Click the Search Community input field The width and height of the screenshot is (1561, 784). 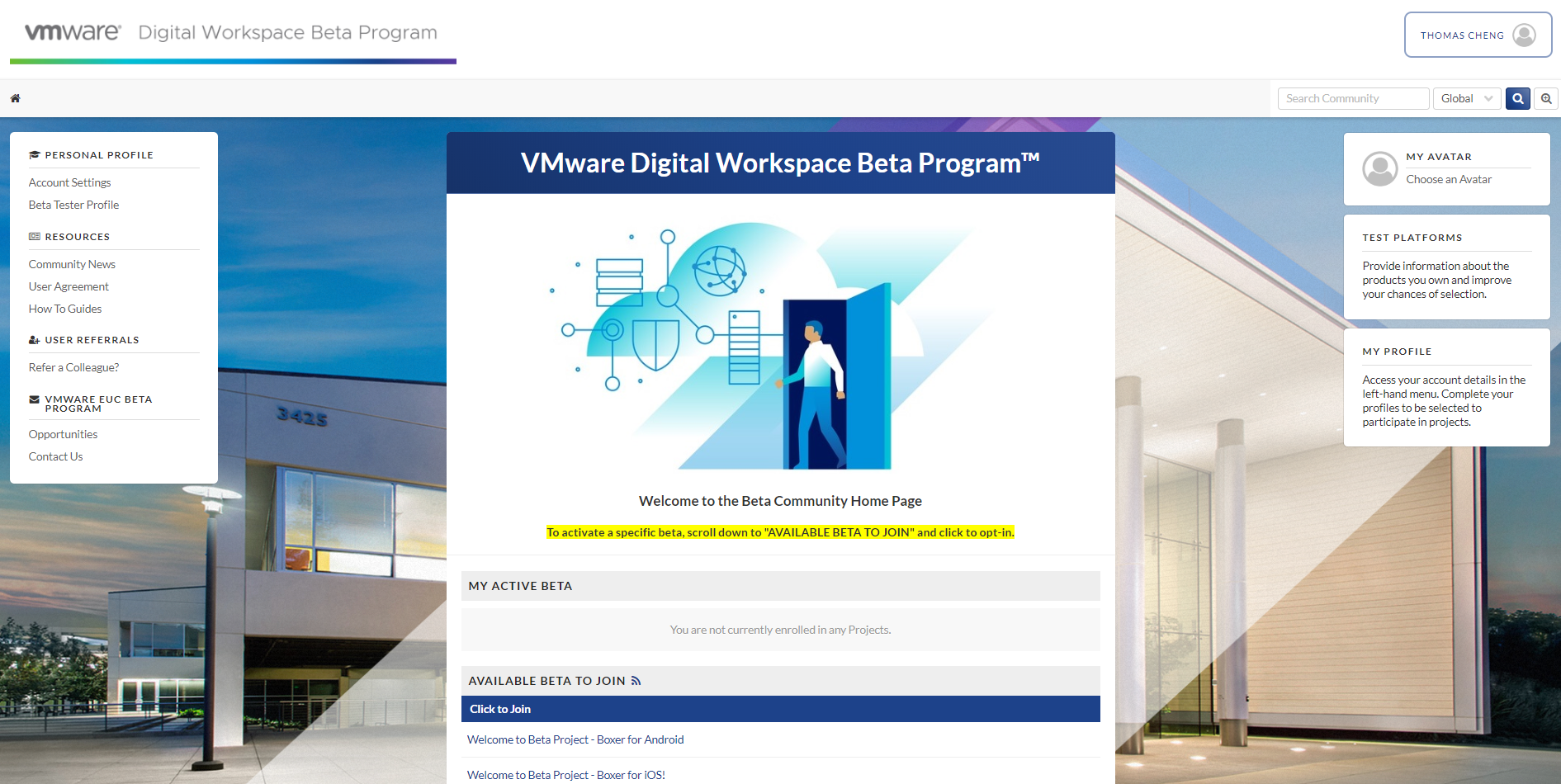pos(1353,98)
